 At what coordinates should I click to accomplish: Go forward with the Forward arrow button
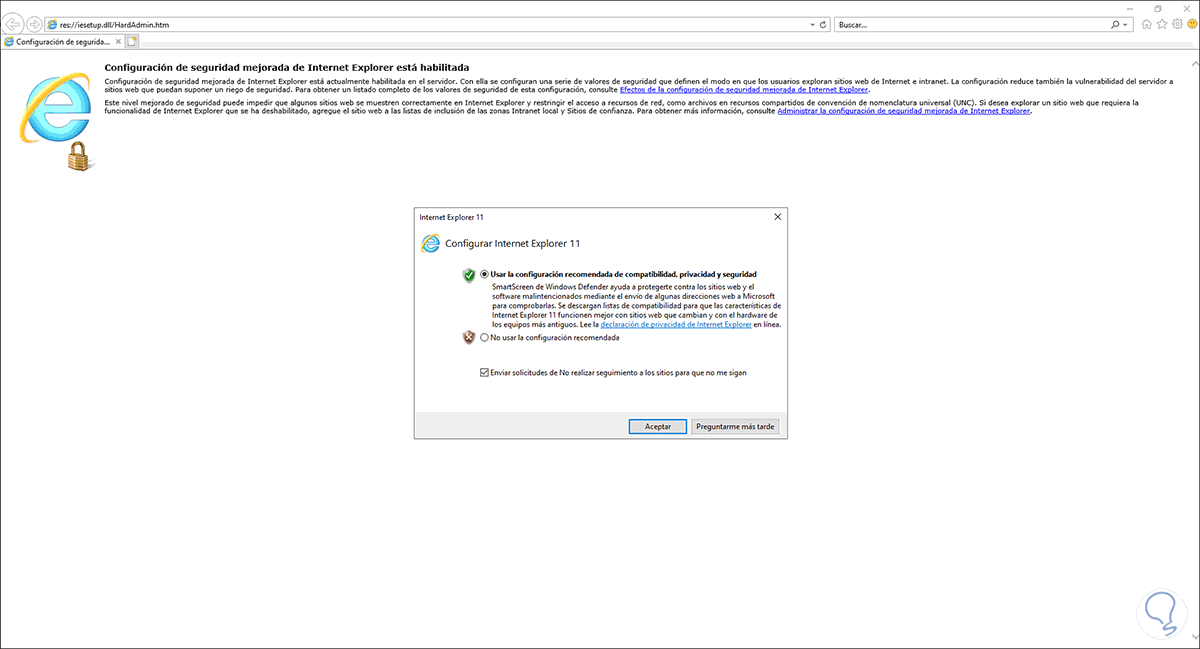(34, 23)
